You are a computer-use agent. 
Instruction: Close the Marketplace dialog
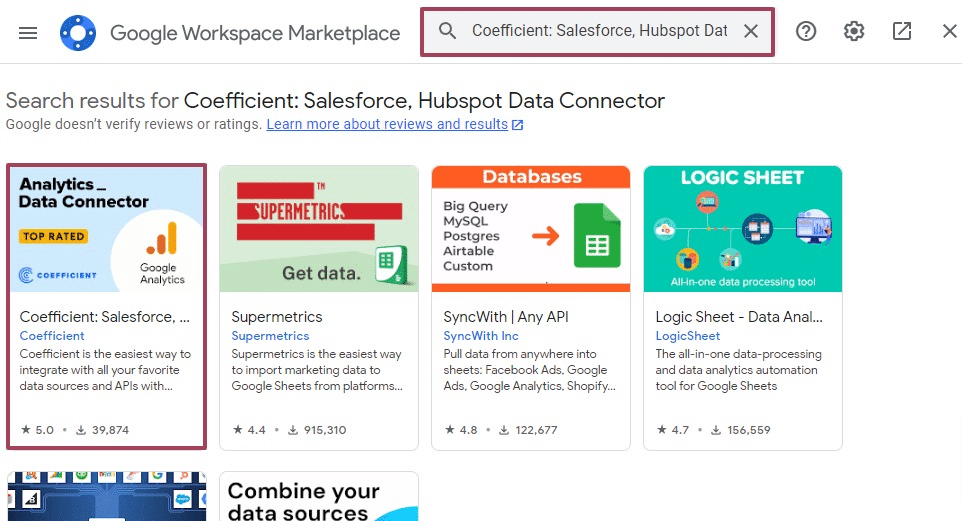coord(949,31)
